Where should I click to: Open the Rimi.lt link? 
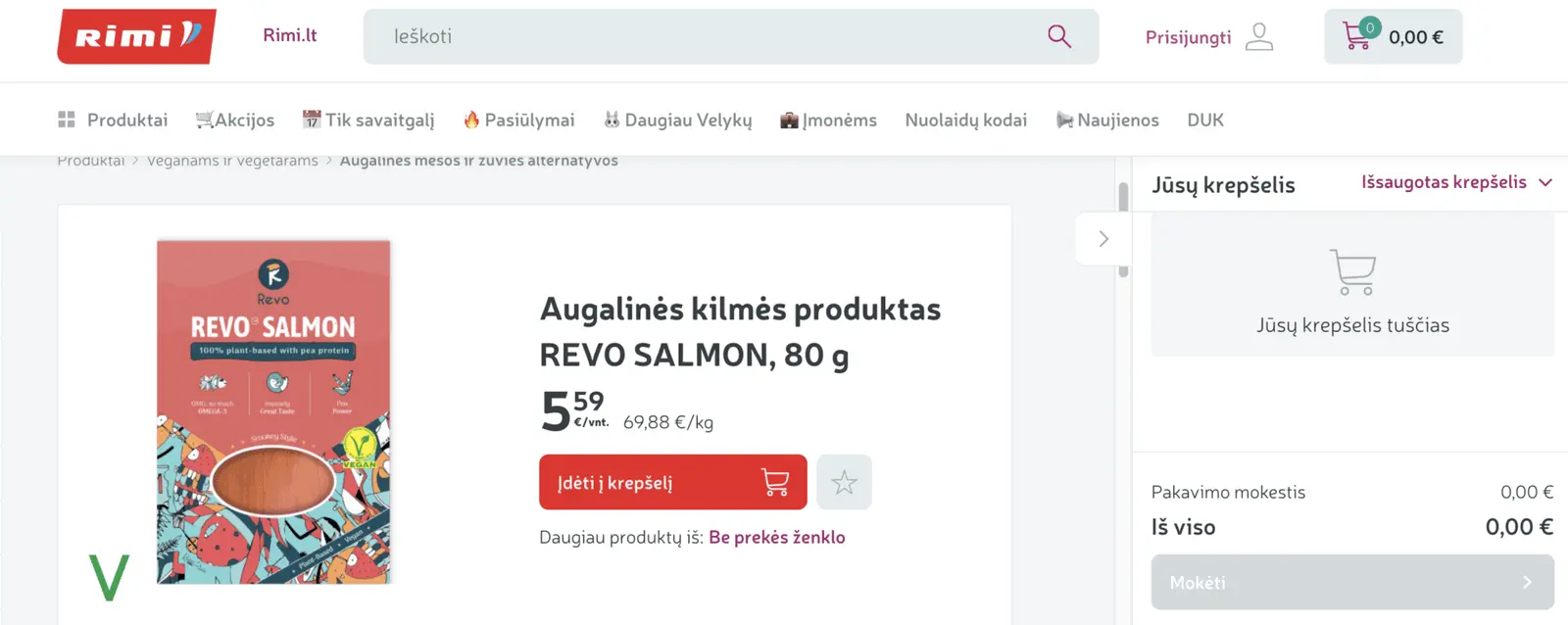point(290,35)
